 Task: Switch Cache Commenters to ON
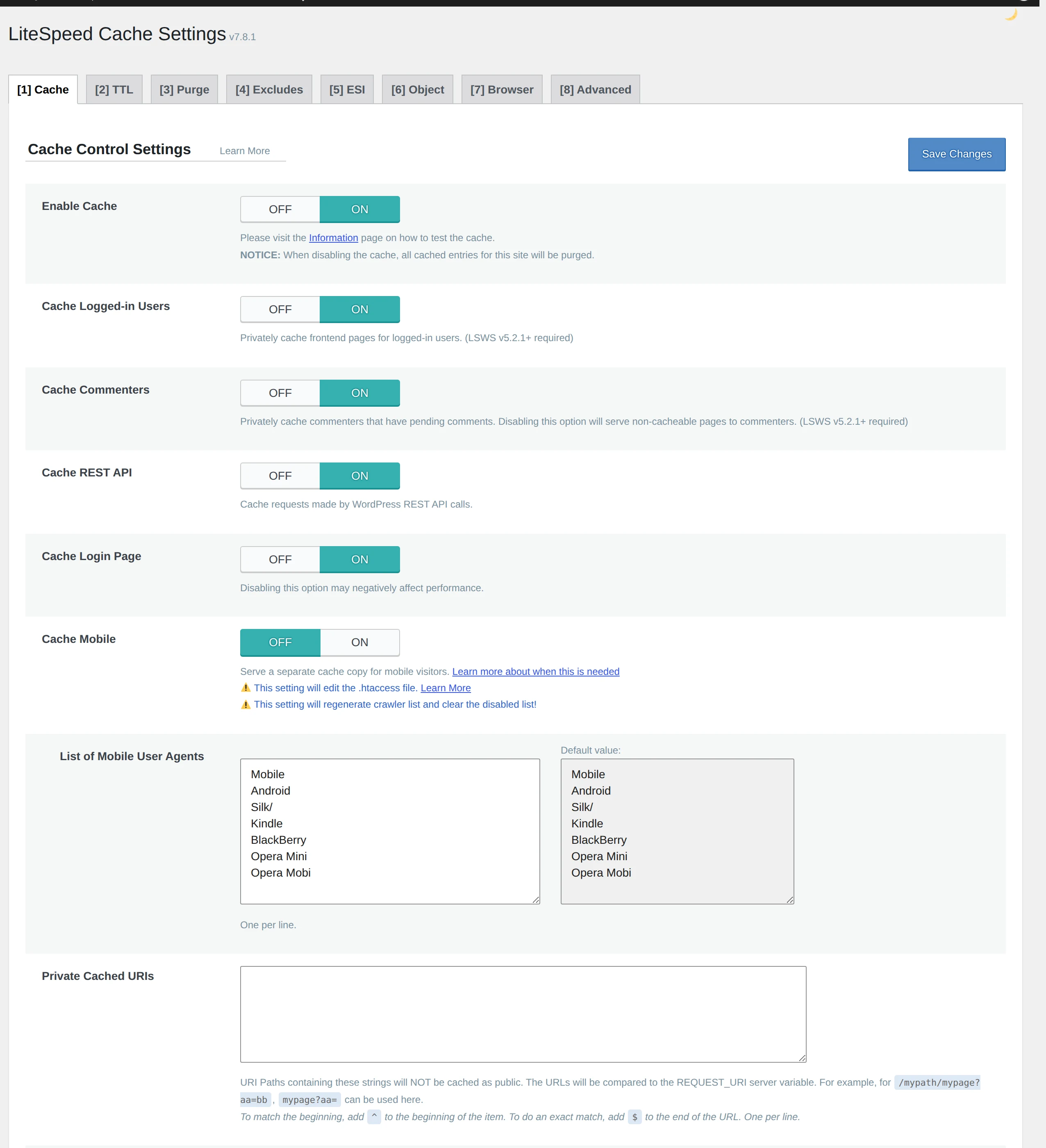point(360,393)
